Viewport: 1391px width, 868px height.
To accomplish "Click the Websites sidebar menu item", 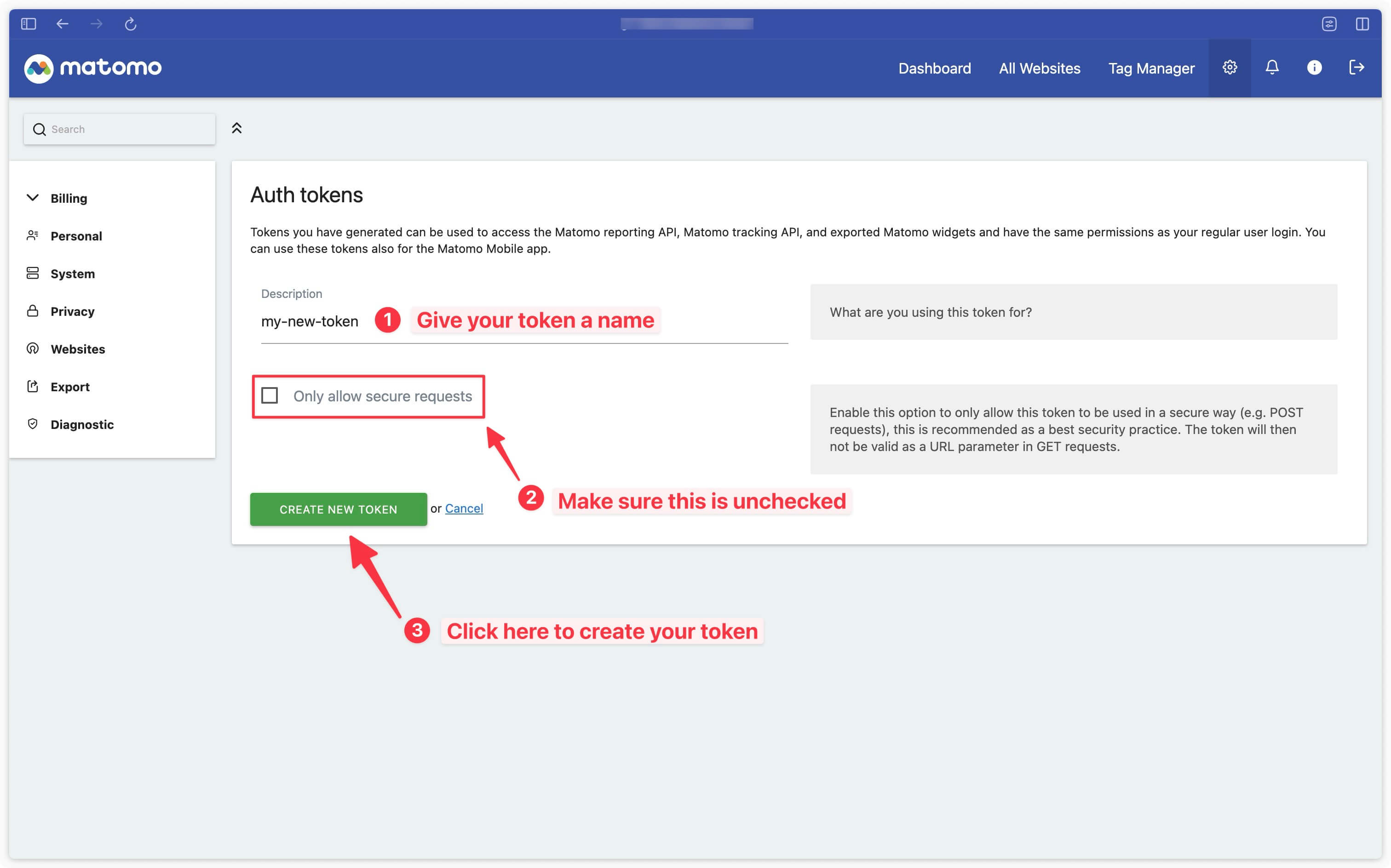I will tap(78, 348).
